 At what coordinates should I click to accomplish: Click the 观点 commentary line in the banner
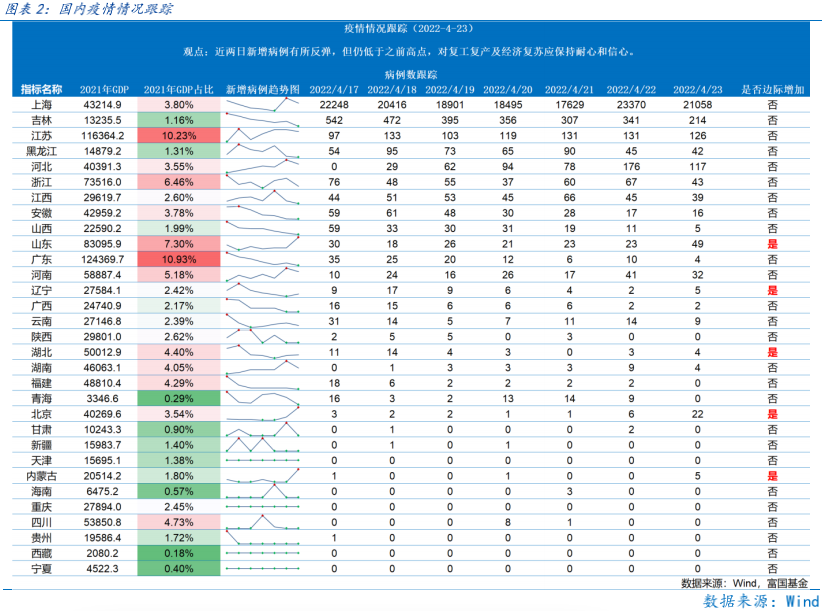click(409, 52)
